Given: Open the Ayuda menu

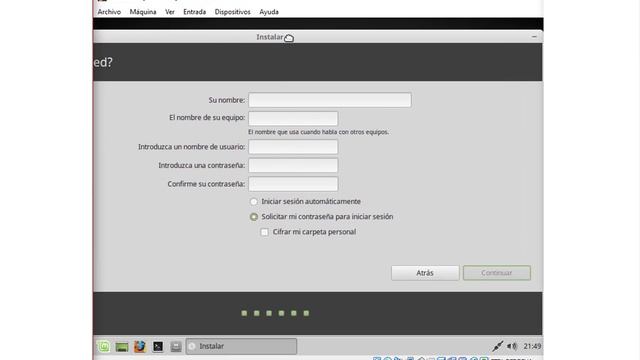Looking at the screenshot, I should (269, 12).
